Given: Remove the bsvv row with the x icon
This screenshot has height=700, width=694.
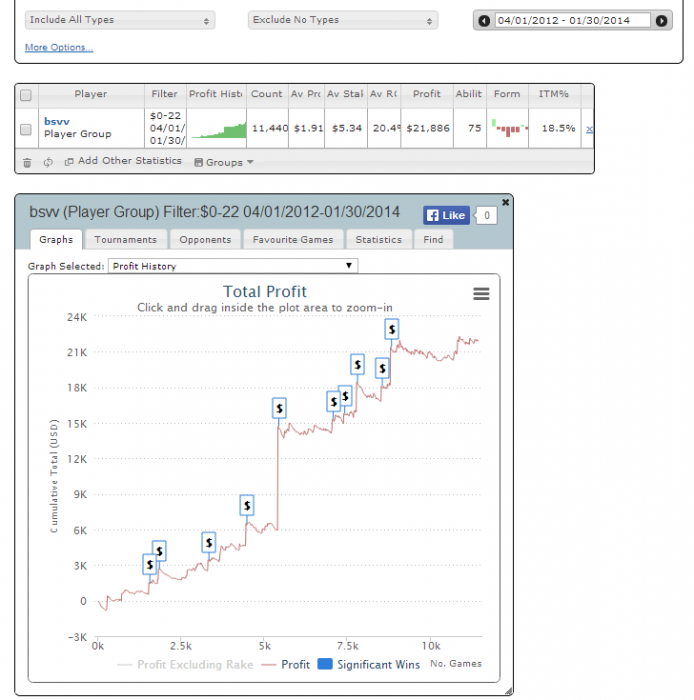Looking at the screenshot, I should 589,129.
